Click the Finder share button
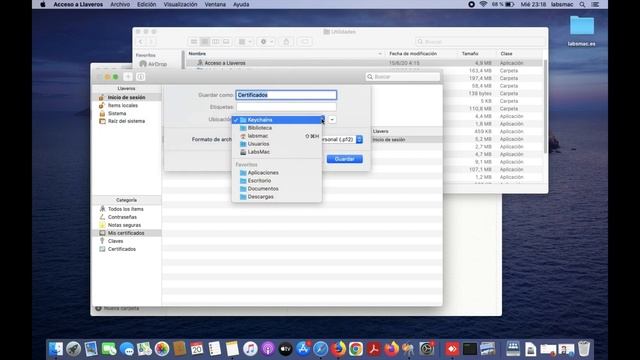 (286, 42)
